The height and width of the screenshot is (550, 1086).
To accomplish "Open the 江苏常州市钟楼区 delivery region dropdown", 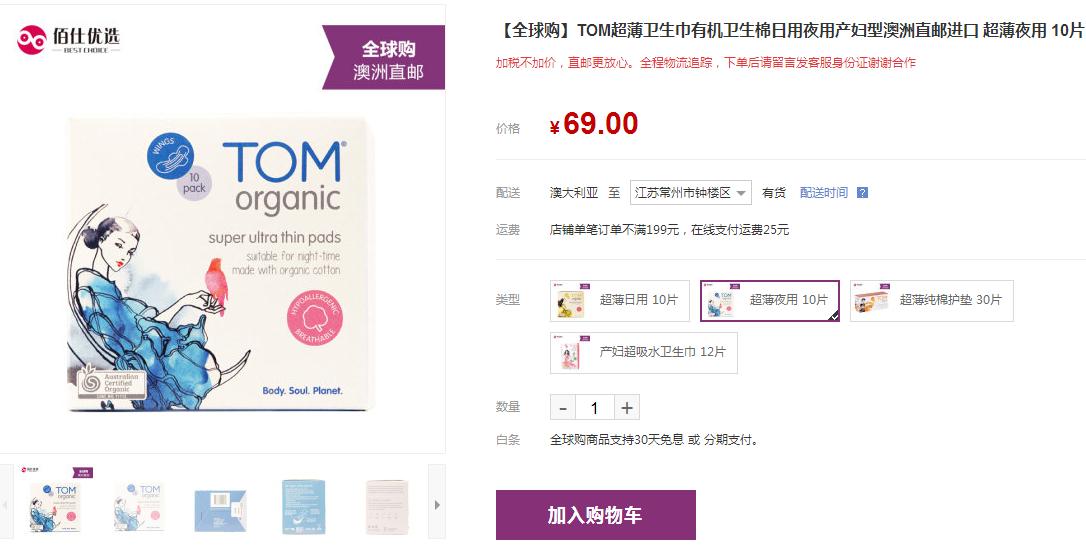I will (691, 193).
